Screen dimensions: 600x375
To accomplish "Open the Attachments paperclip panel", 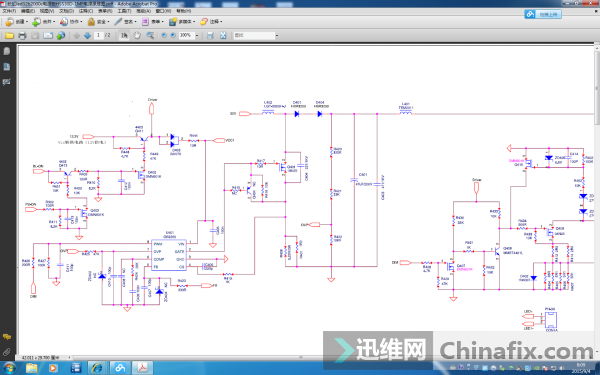I will (x=7, y=352).
